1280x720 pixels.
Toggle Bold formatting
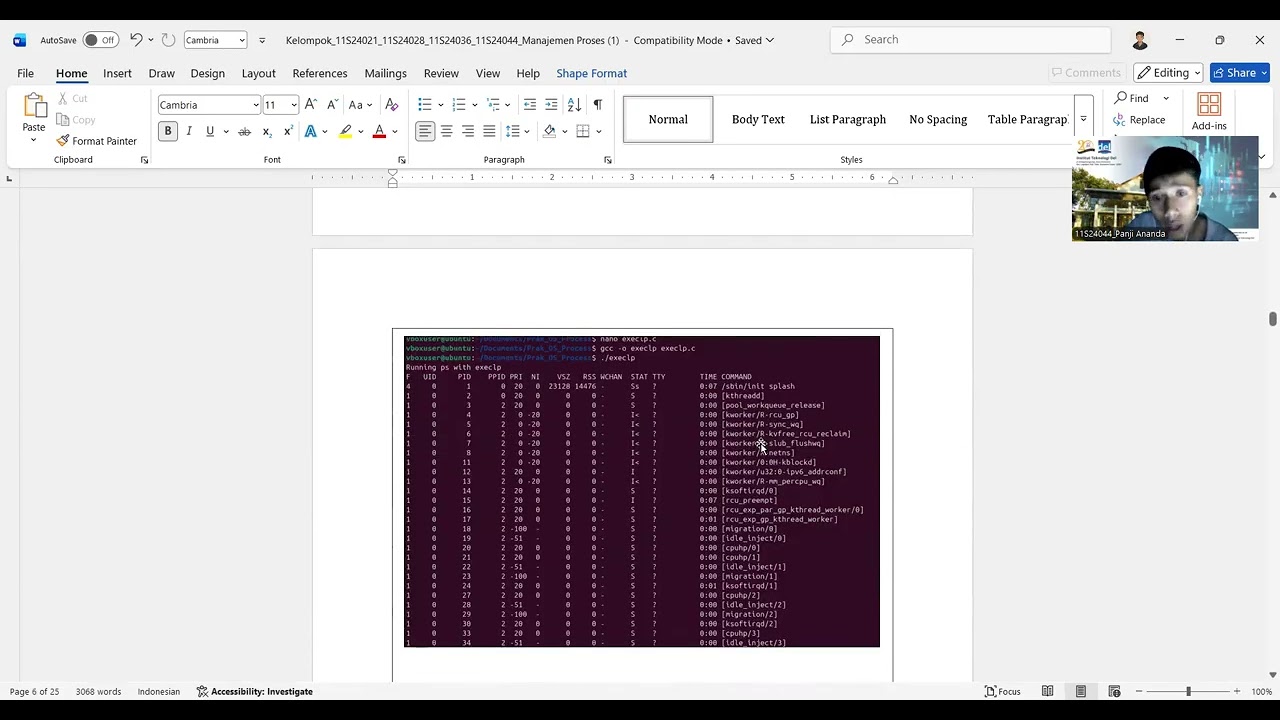click(168, 131)
